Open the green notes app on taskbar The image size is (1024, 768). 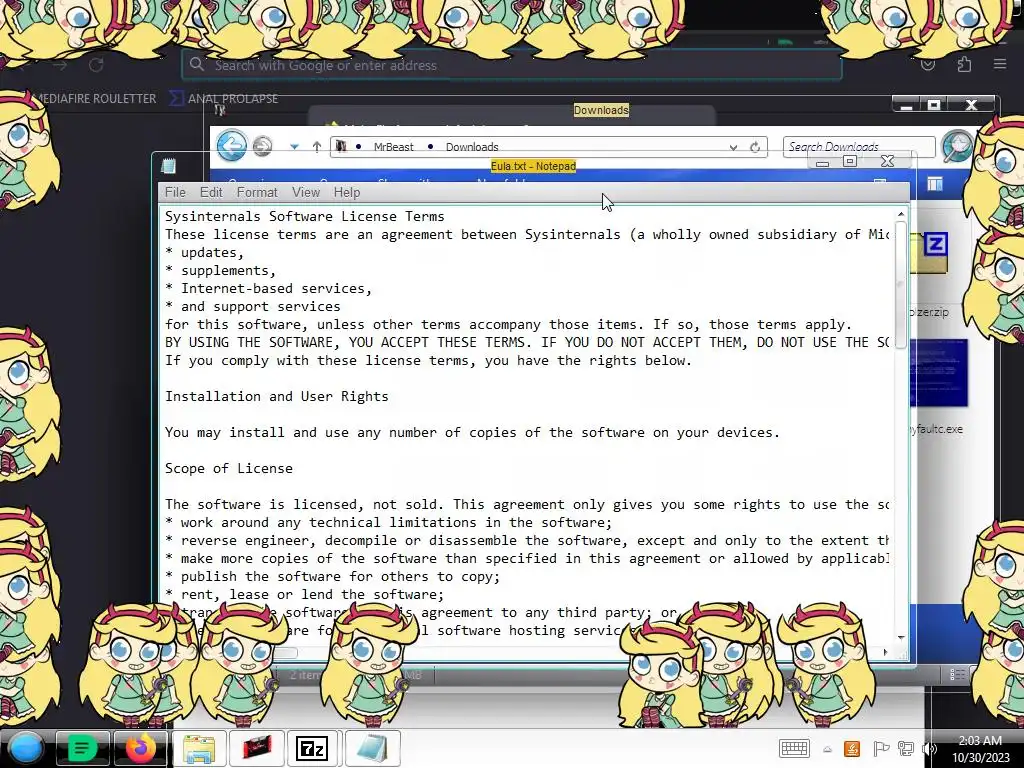82,748
